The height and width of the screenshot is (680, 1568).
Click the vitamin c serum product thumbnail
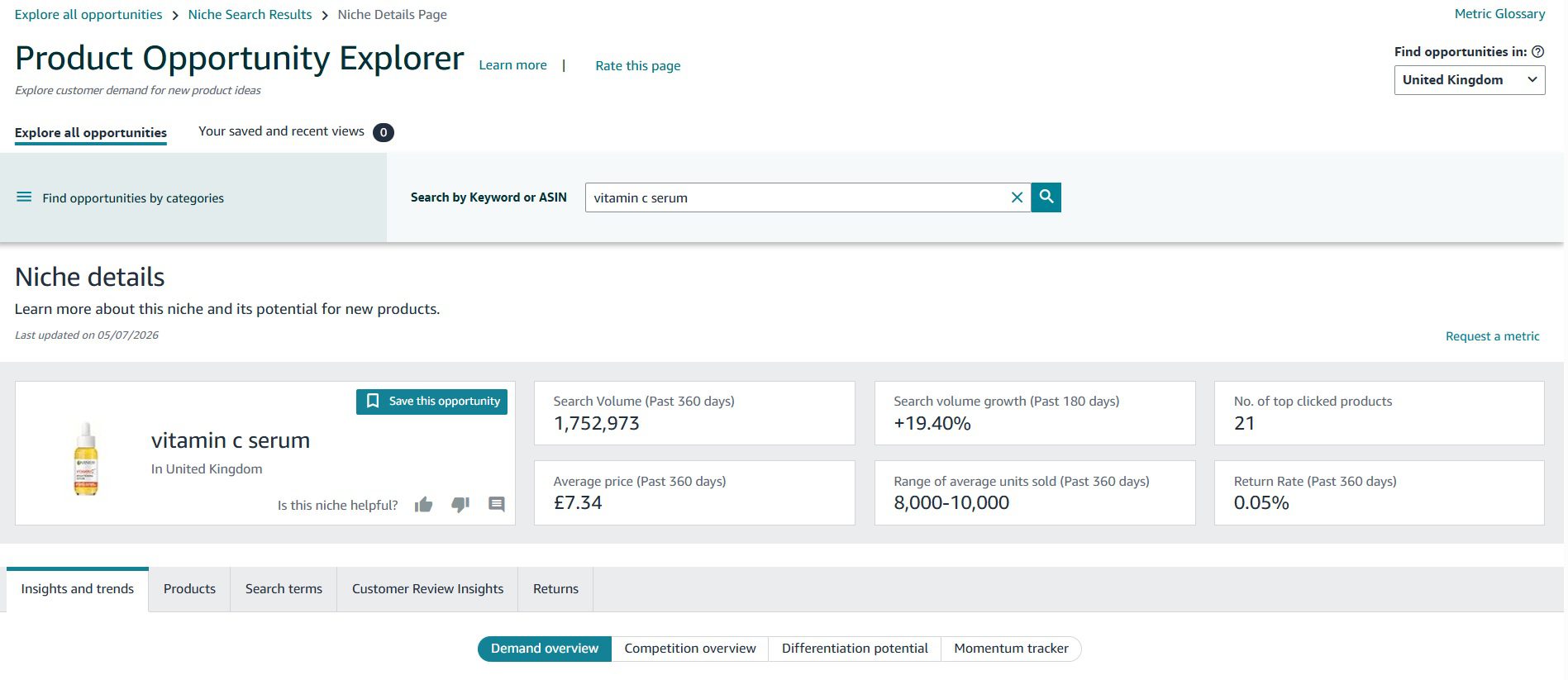(86, 459)
